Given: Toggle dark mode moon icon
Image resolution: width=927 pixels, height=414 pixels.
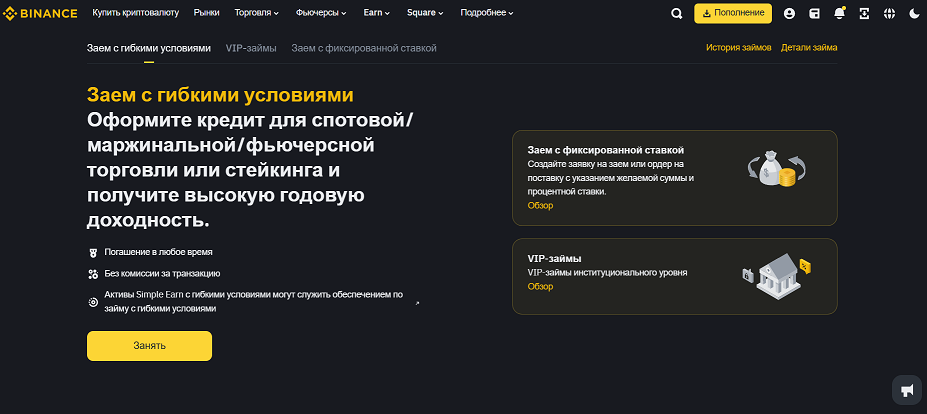Looking at the screenshot, I should click(x=914, y=14).
